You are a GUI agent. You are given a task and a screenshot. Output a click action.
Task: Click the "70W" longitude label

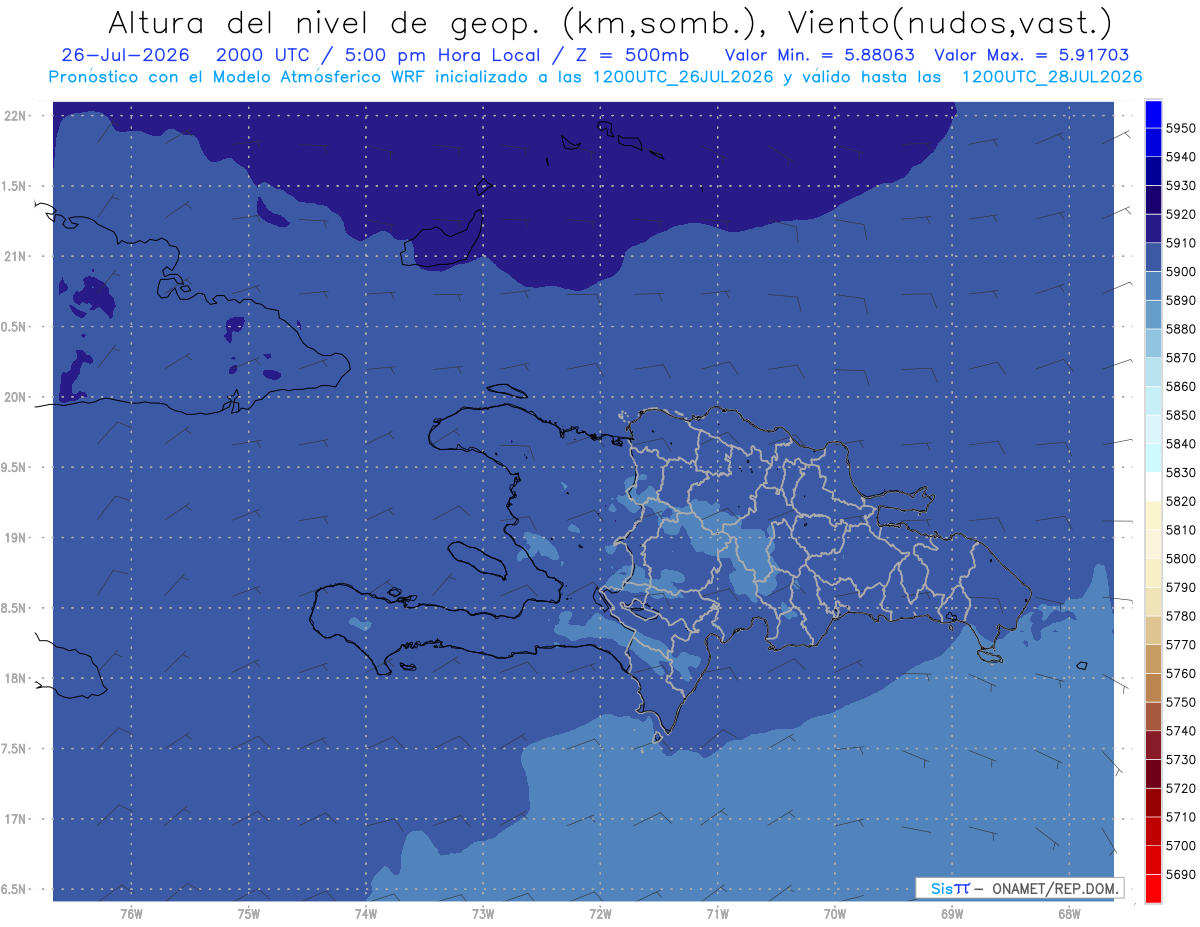point(835,914)
